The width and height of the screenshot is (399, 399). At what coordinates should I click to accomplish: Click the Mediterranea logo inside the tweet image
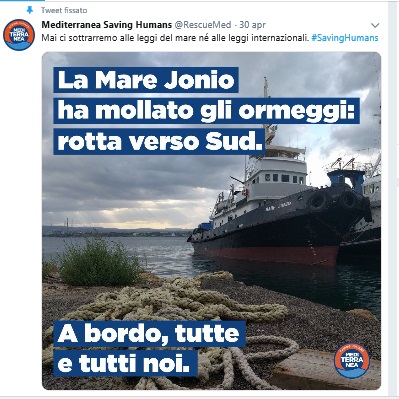tap(352, 360)
